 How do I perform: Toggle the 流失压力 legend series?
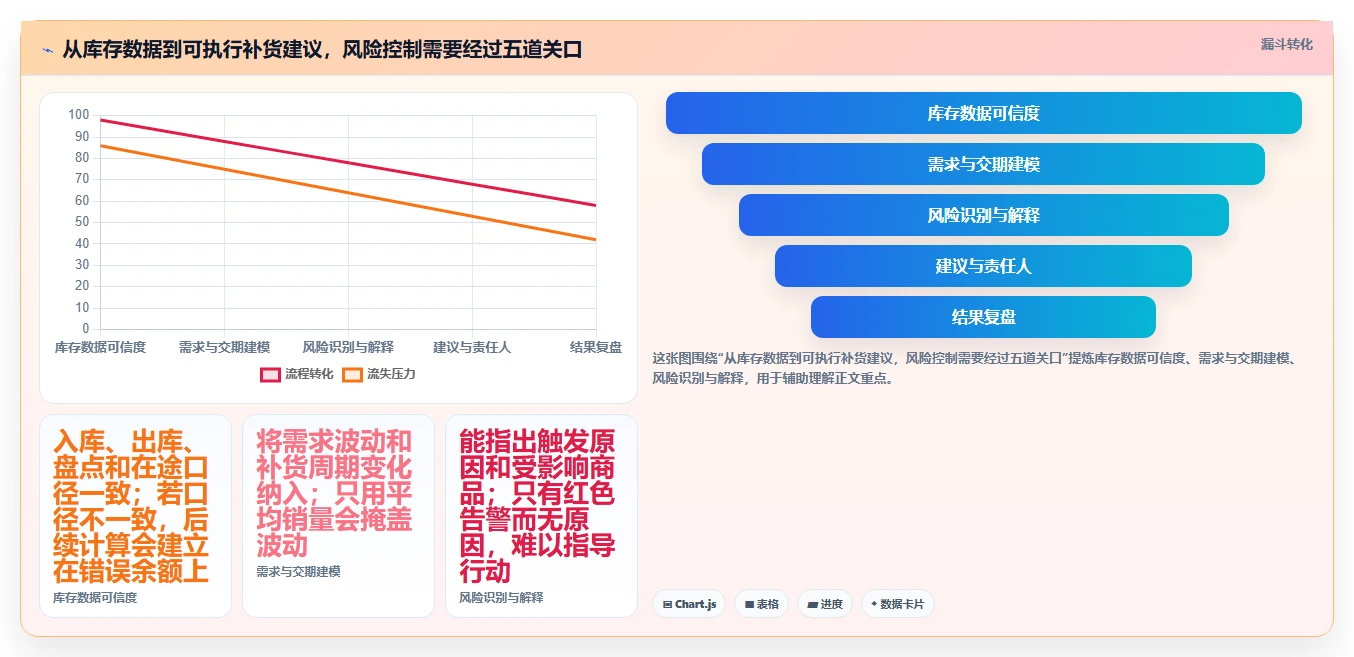(378, 374)
